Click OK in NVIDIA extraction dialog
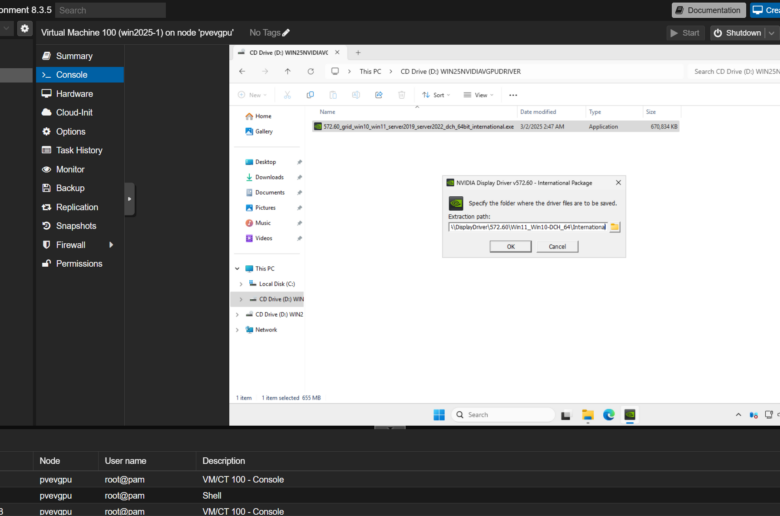Screen dimensions: 780x516 tap(510, 246)
